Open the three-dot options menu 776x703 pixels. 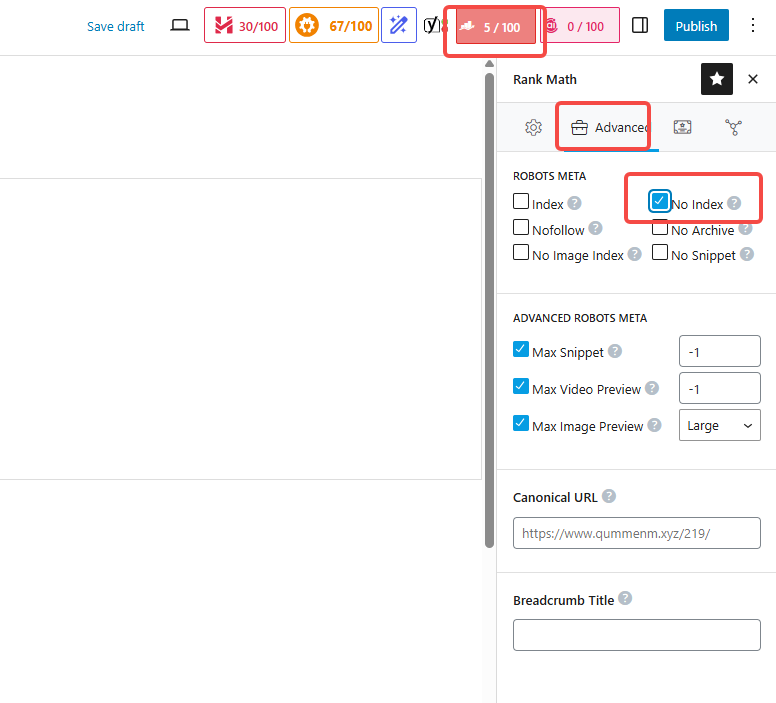pos(753,26)
